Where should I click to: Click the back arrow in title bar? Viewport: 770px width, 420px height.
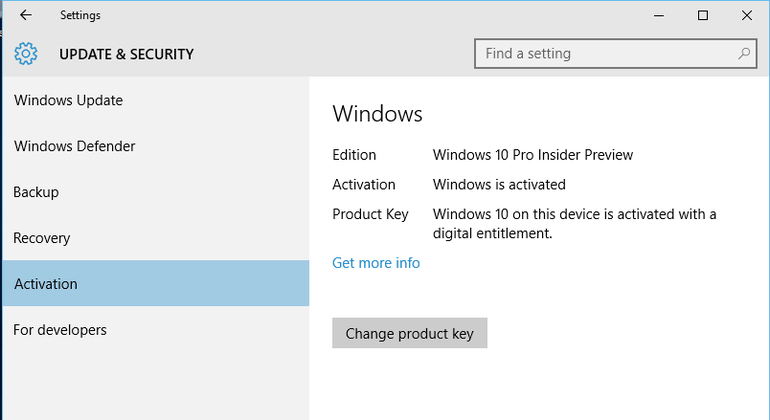click(x=25, y=16)
